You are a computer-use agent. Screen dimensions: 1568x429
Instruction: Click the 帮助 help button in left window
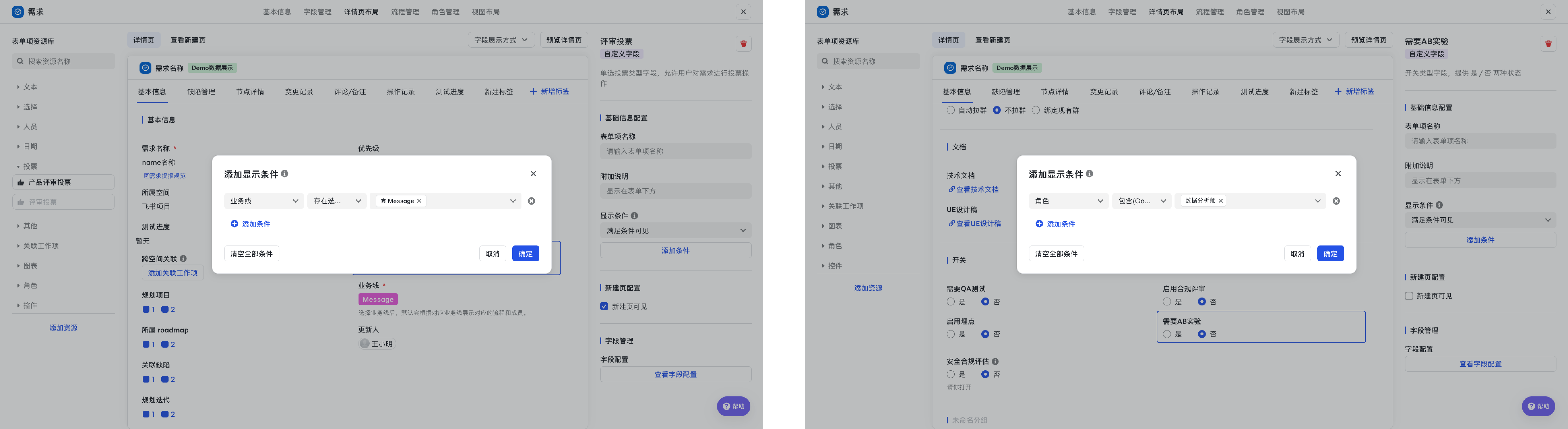point(734,407)
